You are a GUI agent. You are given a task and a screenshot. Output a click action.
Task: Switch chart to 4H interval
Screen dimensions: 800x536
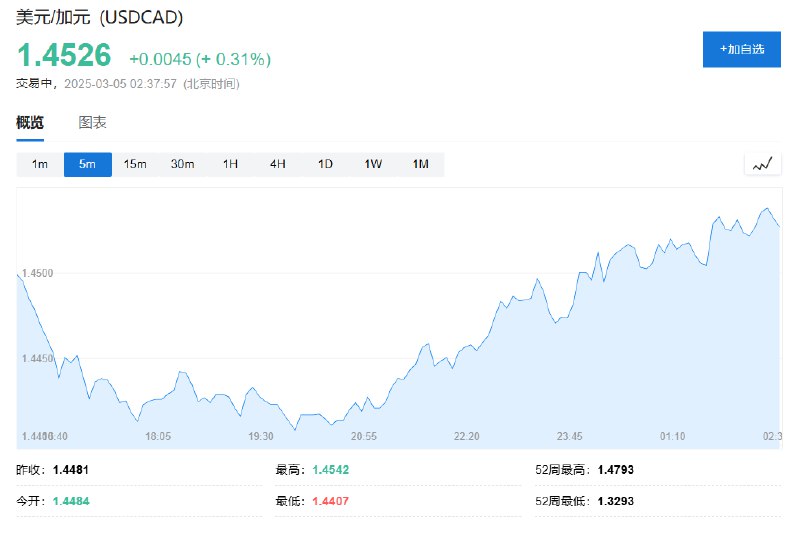[278, 164]
